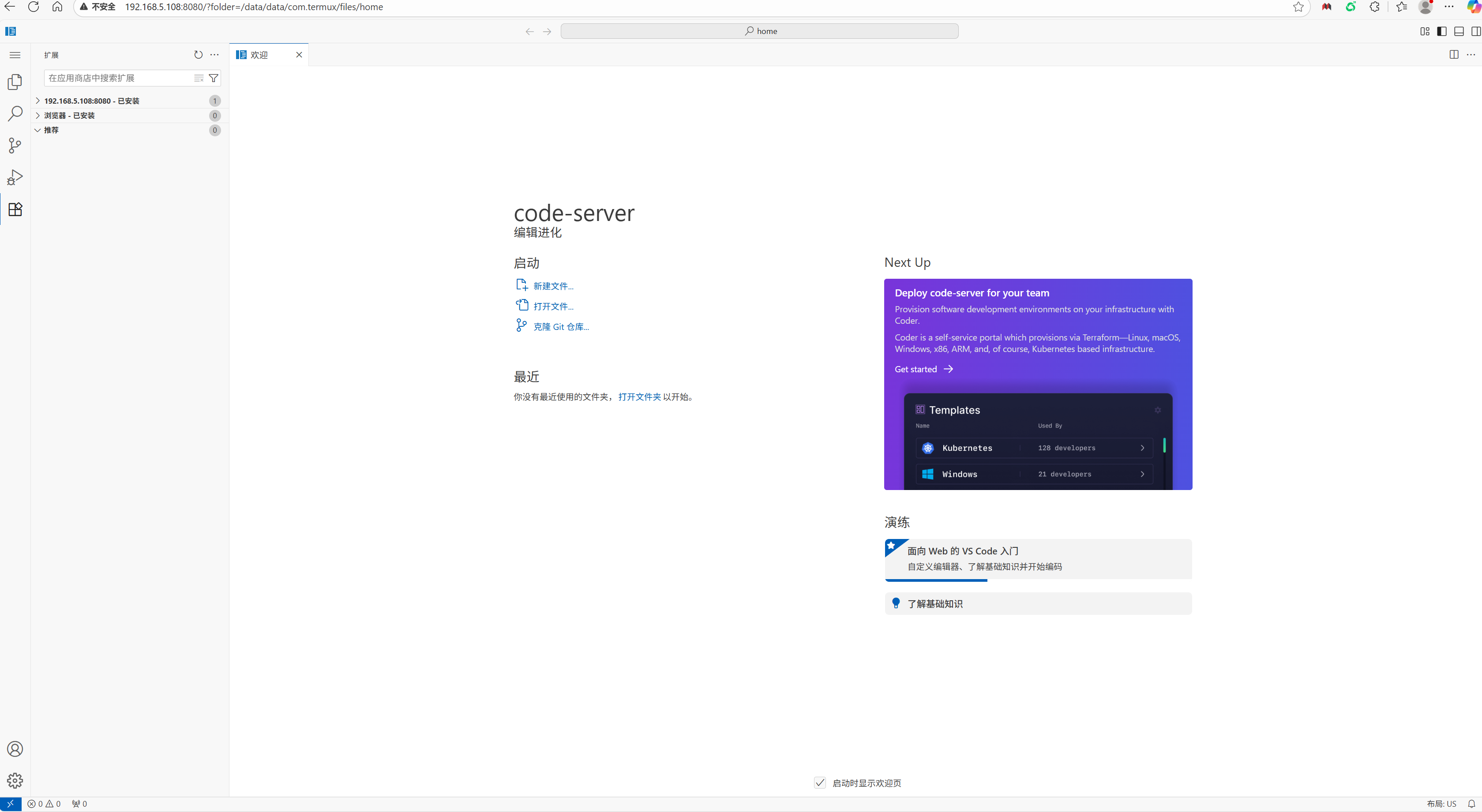Click the filter extensions funnel icon
The width and height of the screenshot is (1482, 812).
click(214, 78)
